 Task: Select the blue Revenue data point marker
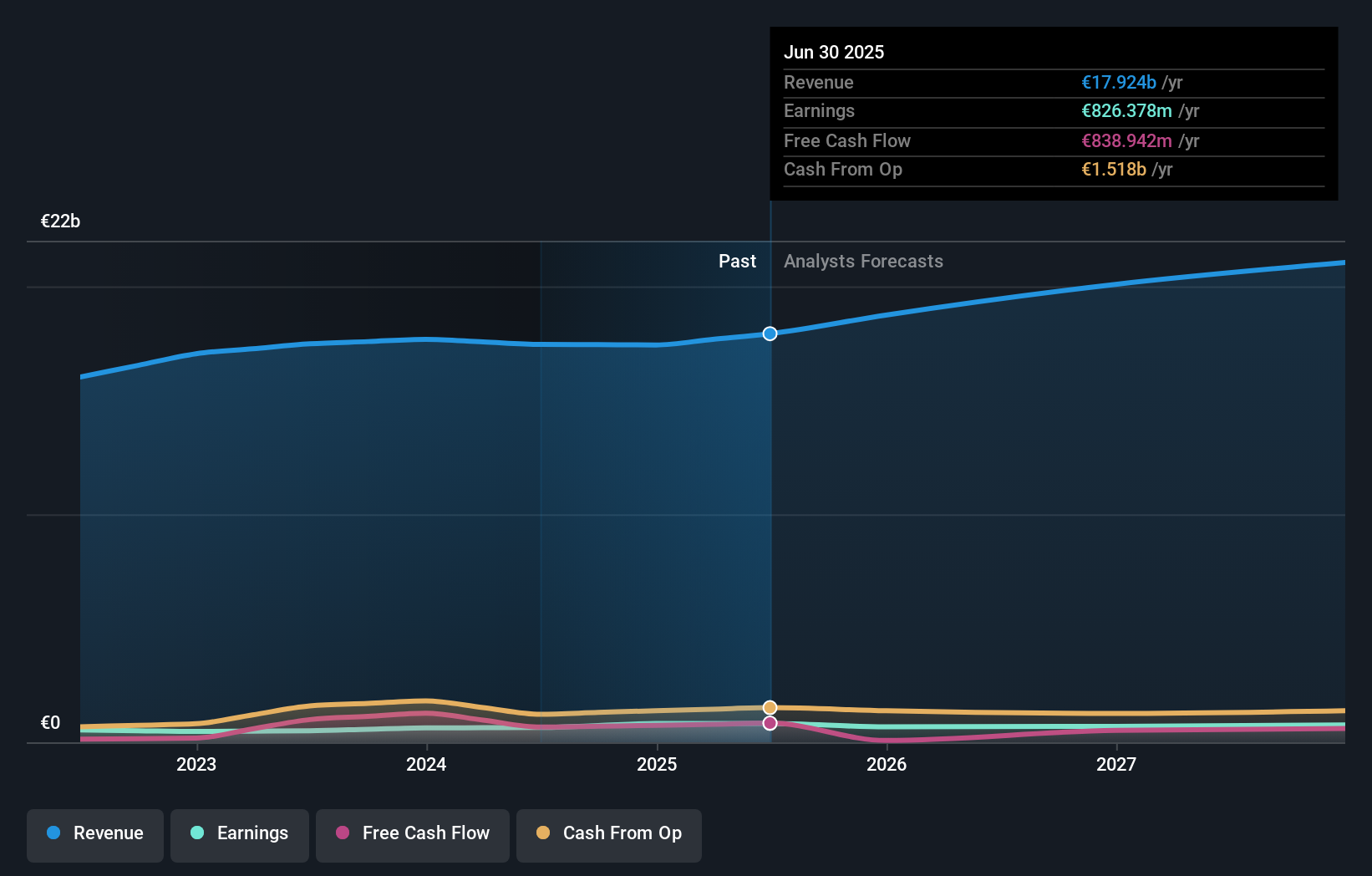770,334
